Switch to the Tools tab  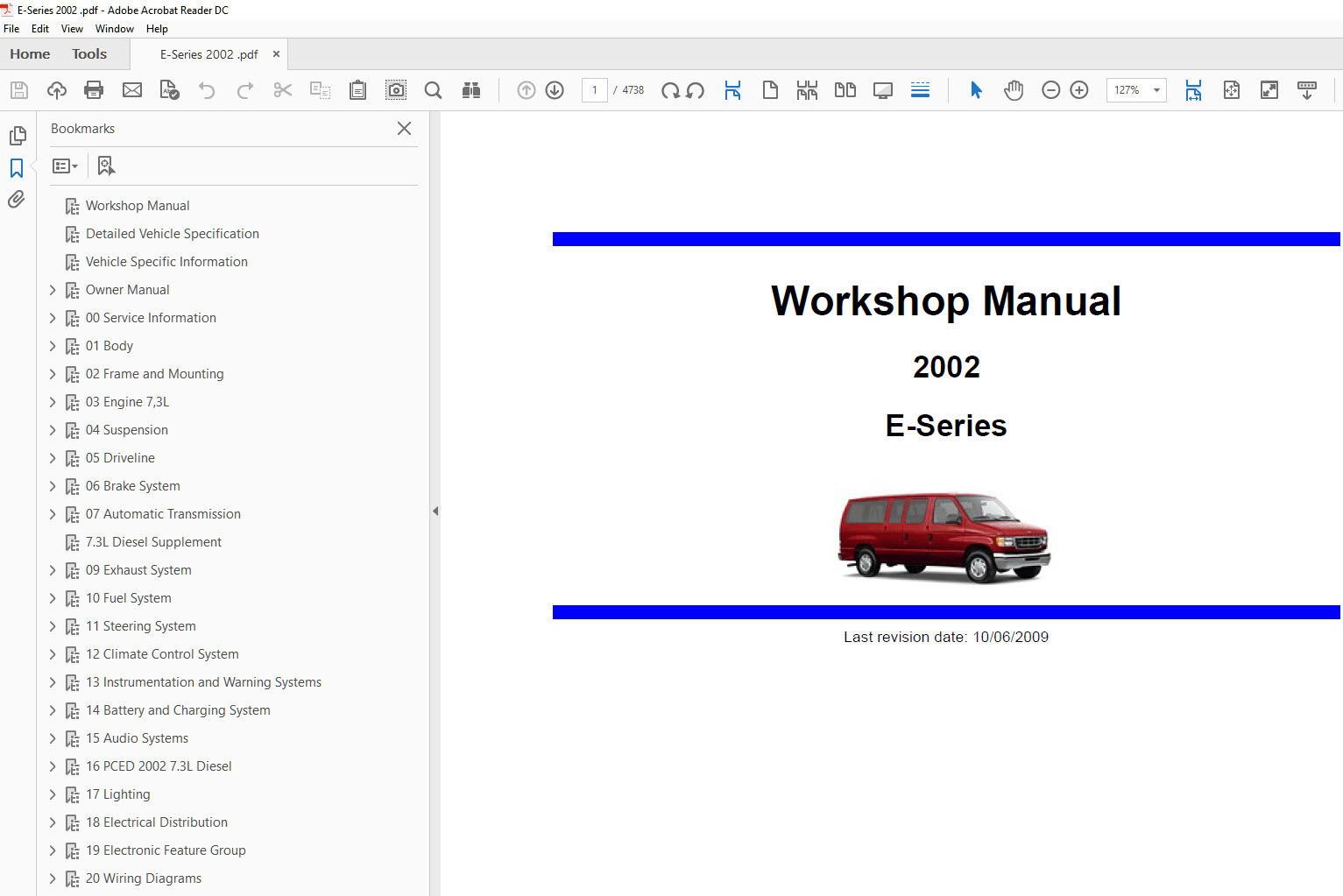click(x=89, y=54)
